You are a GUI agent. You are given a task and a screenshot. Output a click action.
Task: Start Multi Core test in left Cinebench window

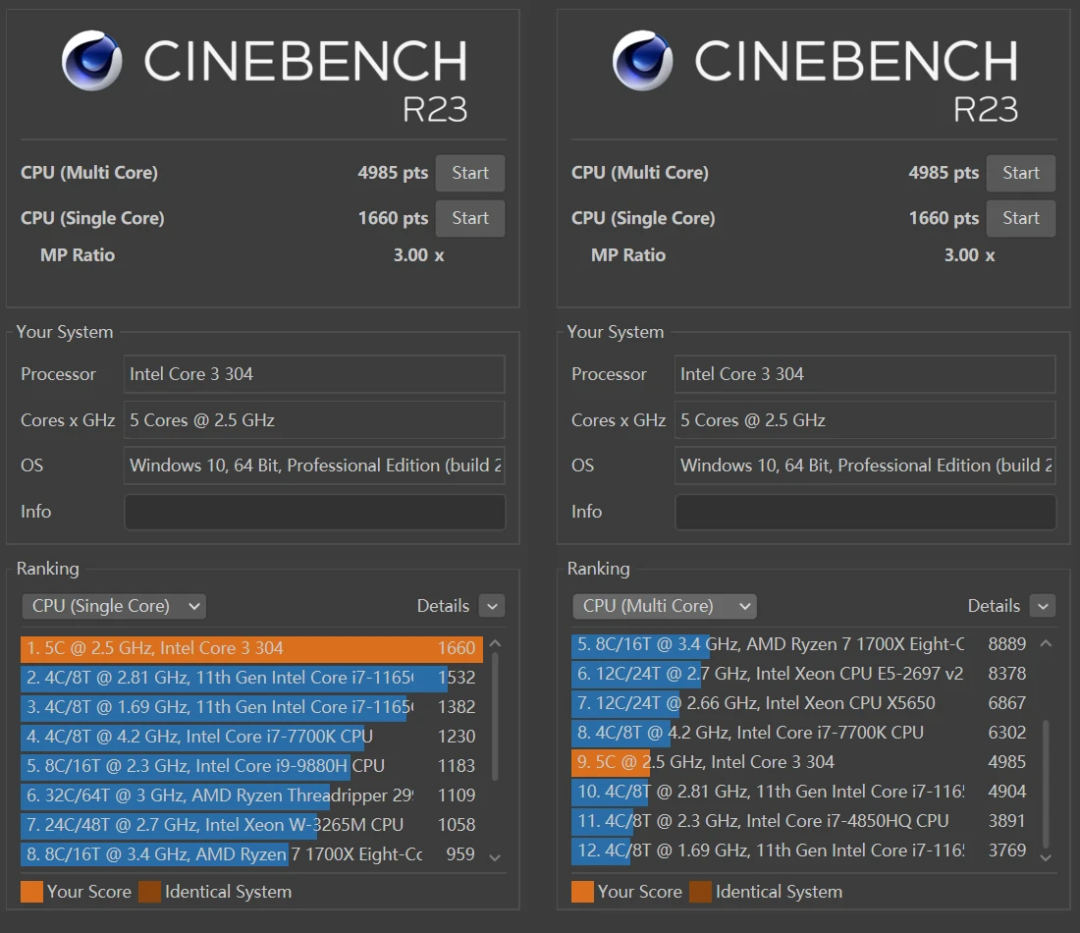(x=470, y=173)
